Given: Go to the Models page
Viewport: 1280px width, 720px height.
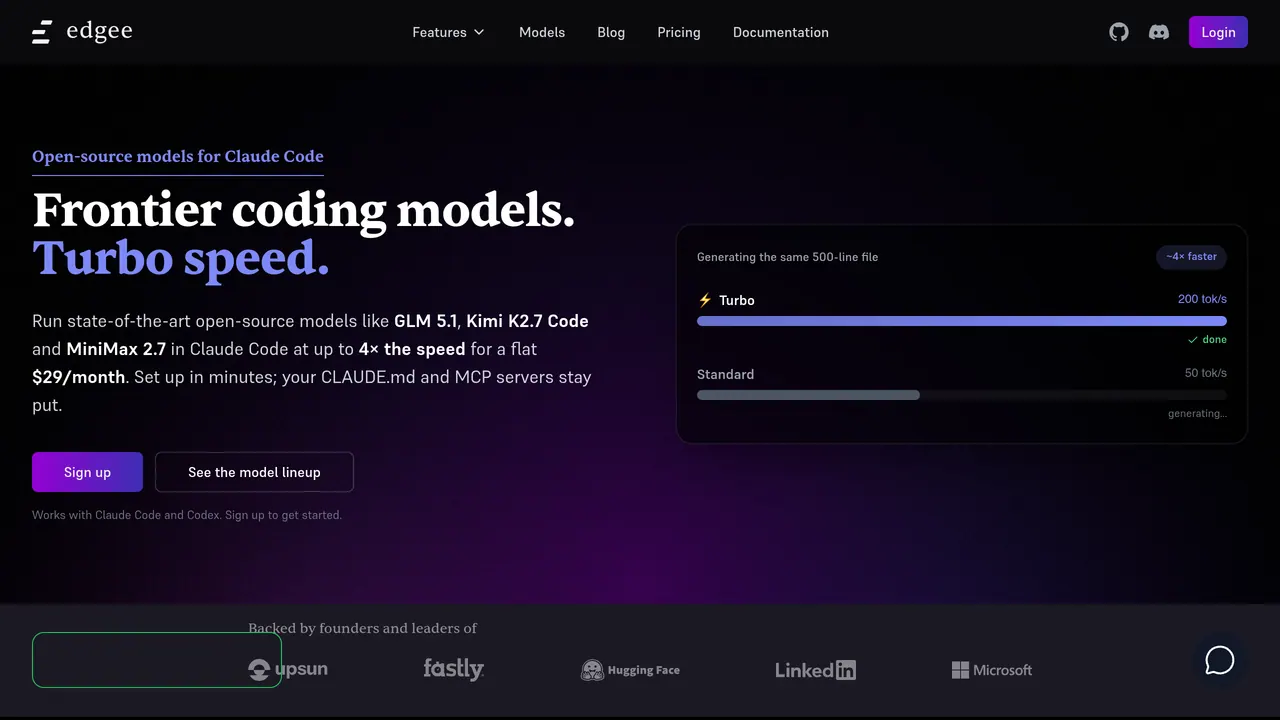Looking at the screenshot, I should point(542,32).
